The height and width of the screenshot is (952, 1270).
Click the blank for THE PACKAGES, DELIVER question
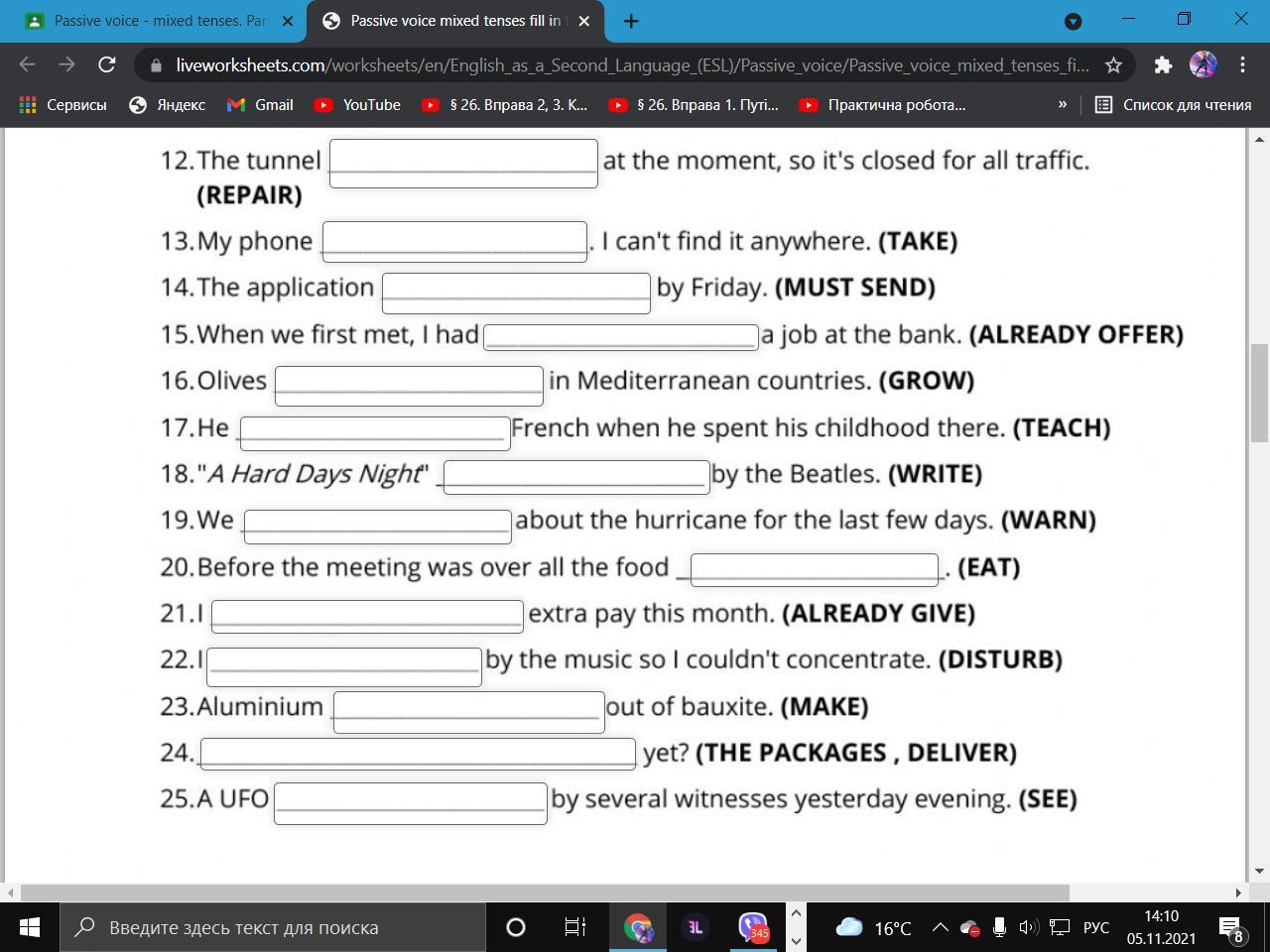click(418, 754)
